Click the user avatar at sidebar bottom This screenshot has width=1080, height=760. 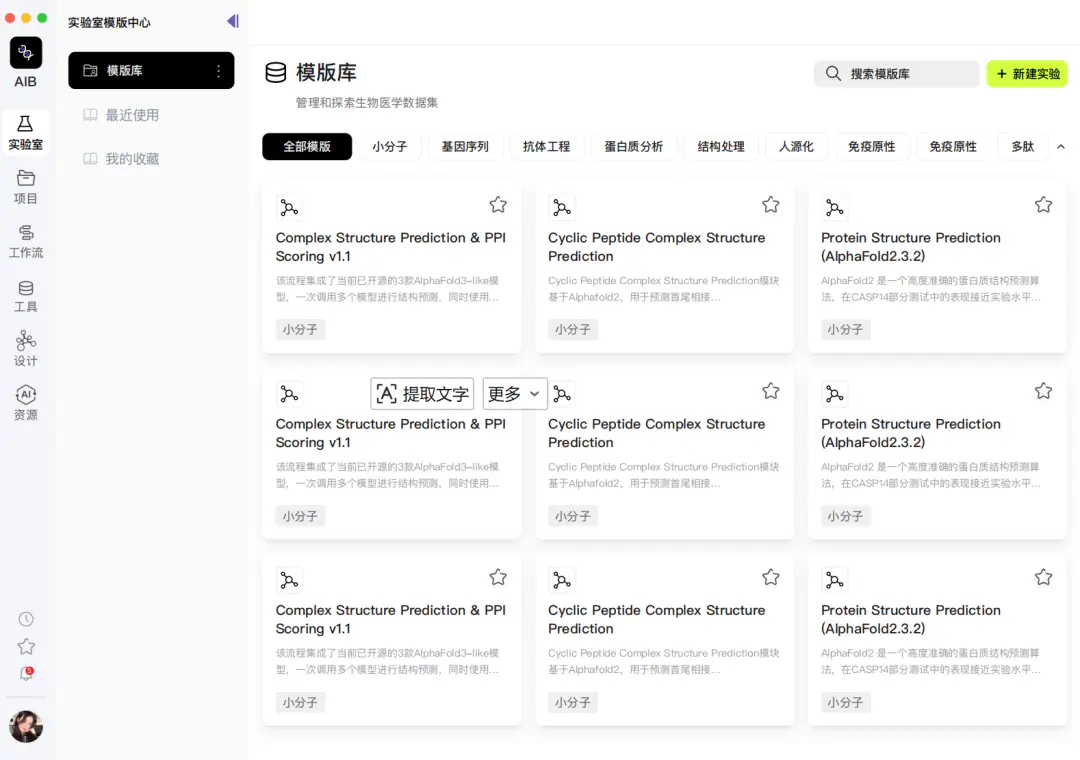(x=26, y=726)
